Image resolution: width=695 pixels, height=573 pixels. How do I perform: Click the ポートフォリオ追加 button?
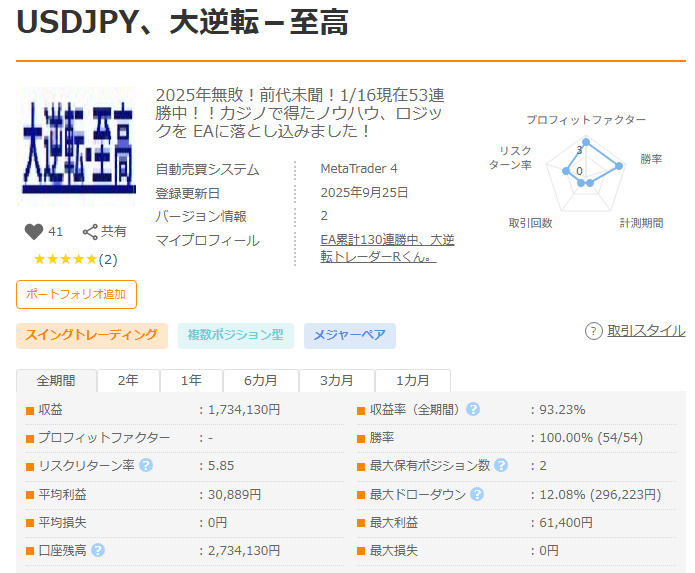coord(76,294)
